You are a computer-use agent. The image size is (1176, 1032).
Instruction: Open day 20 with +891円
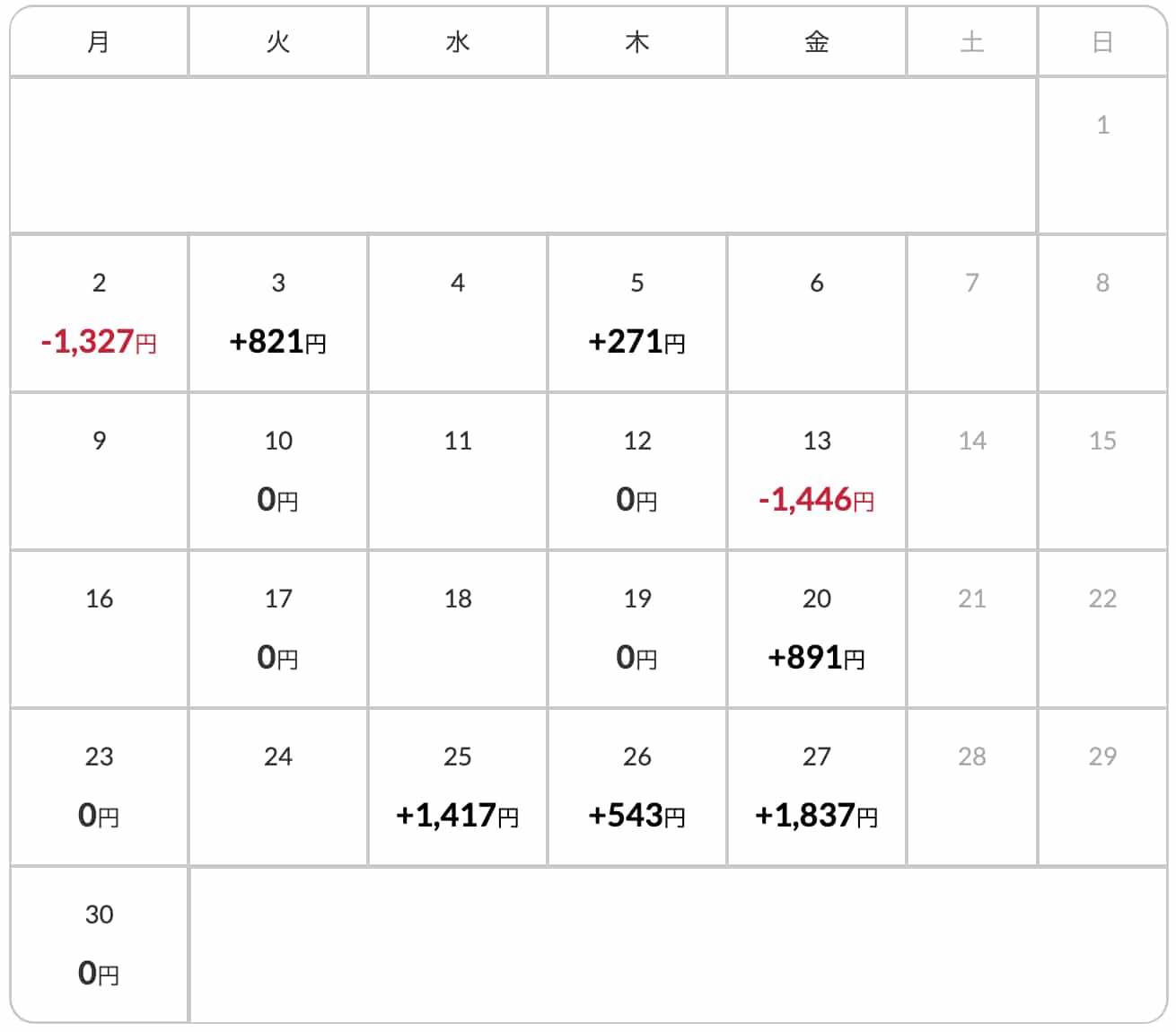coord(817,629)
